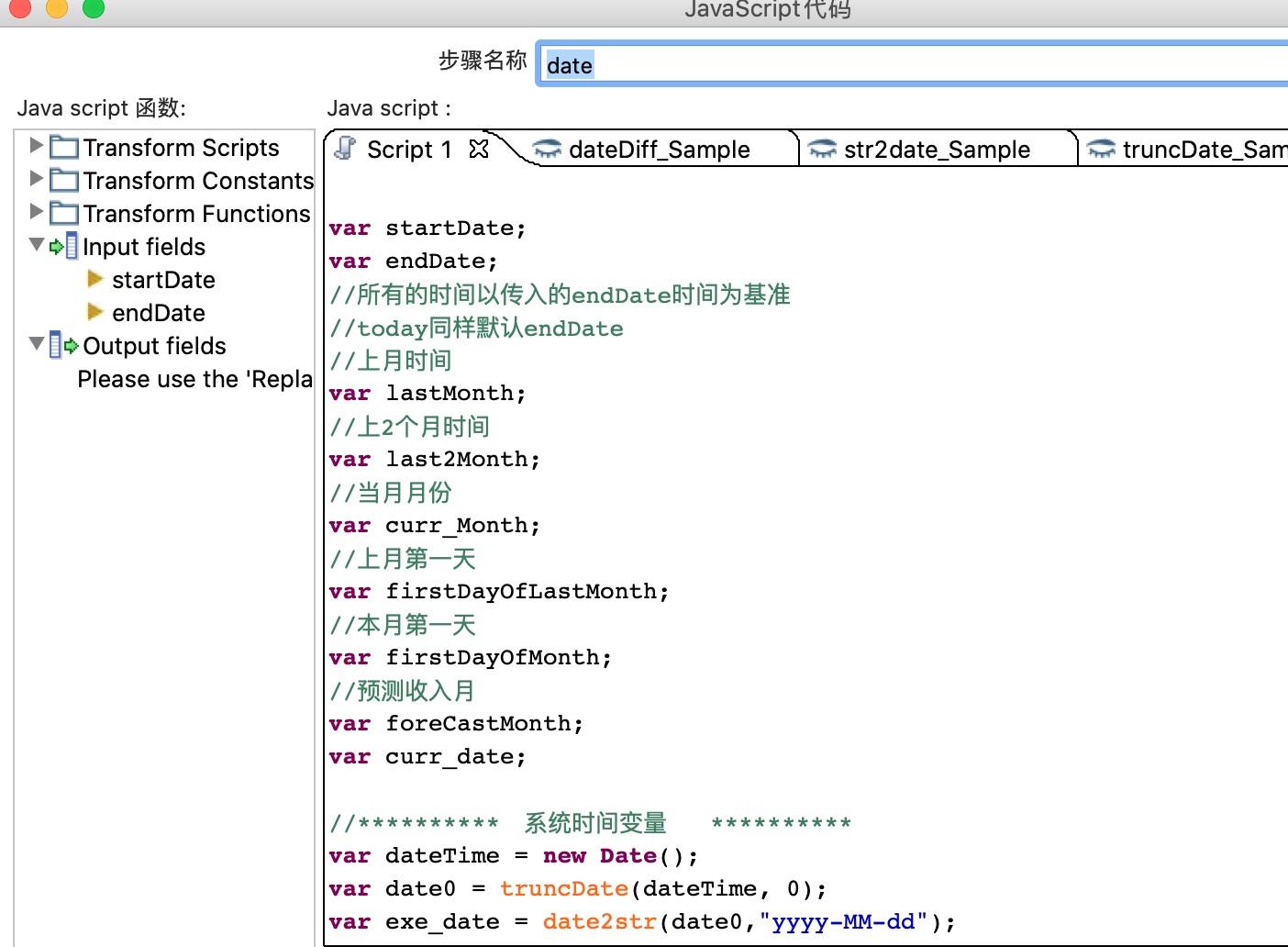Click the Transform Scripts folder icon
Viewport: 1288px width, 947px height.
[62, 147]
